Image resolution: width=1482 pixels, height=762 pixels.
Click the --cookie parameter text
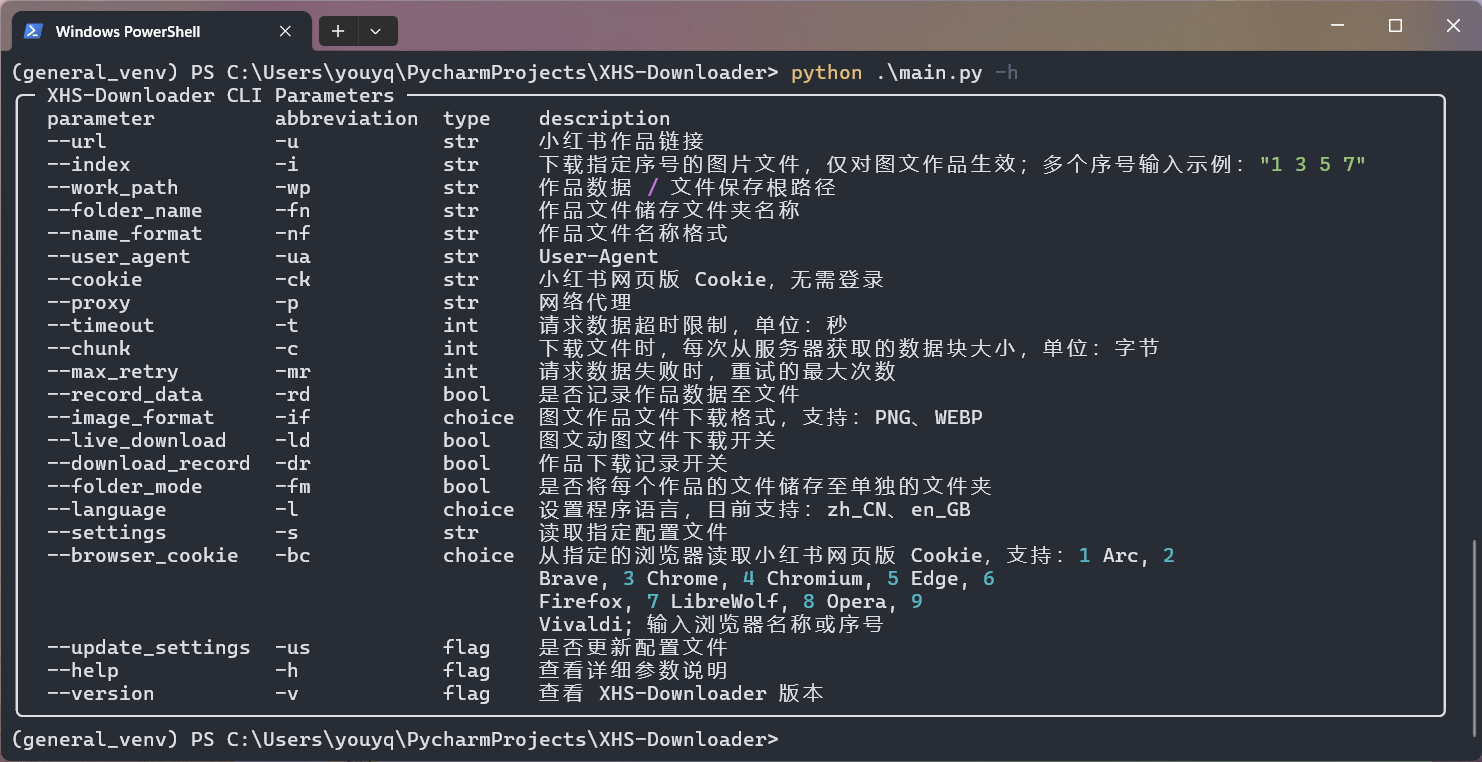click(95, 279)
